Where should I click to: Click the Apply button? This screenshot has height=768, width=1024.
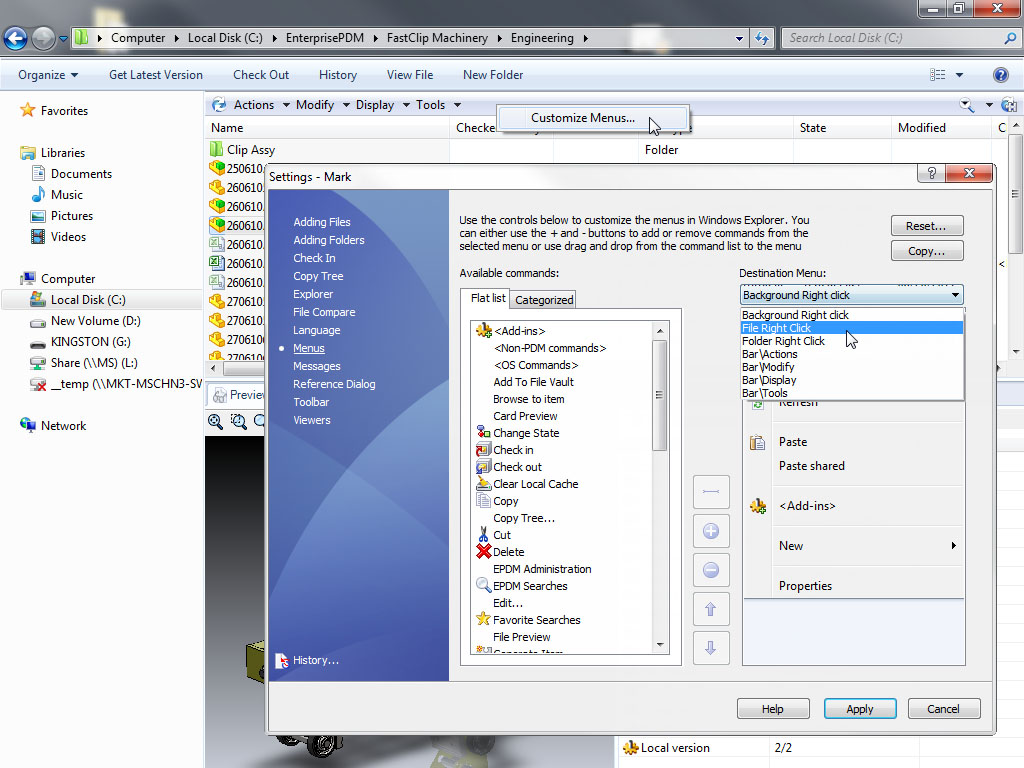pyautogui.click(x=859, y=709)
